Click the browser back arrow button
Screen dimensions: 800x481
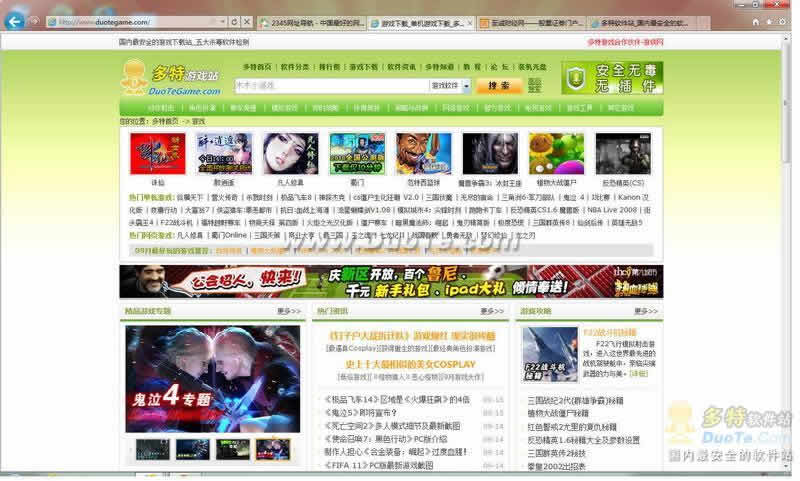click(13, 20)
